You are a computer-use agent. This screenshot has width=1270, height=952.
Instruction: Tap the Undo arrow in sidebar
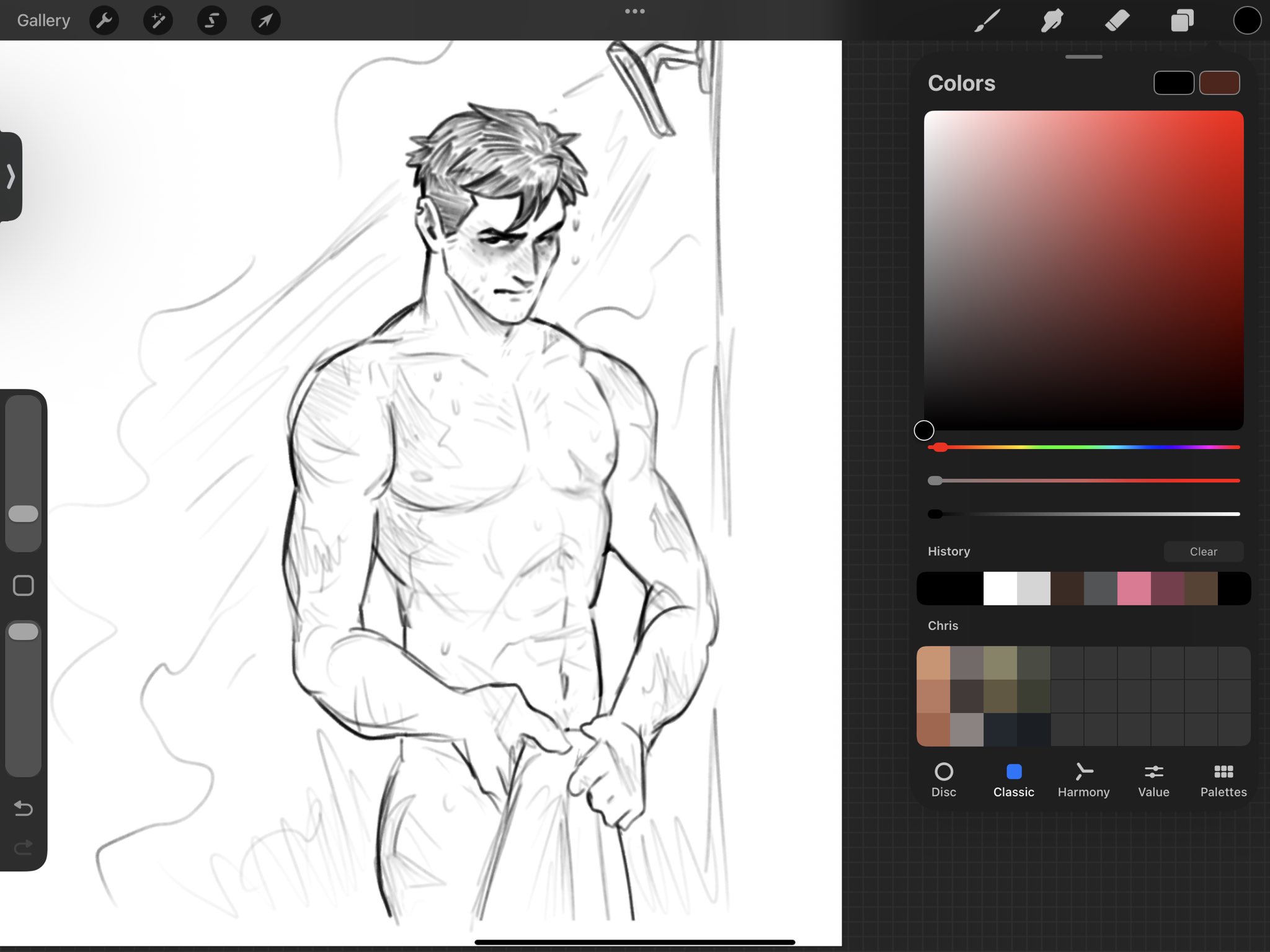tap(24, 808)
